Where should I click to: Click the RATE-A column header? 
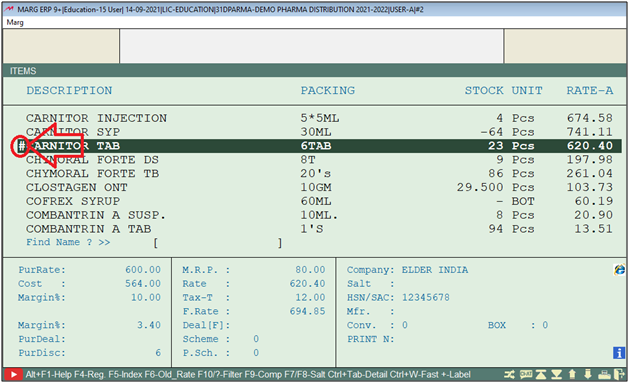(x=590, y=90)
